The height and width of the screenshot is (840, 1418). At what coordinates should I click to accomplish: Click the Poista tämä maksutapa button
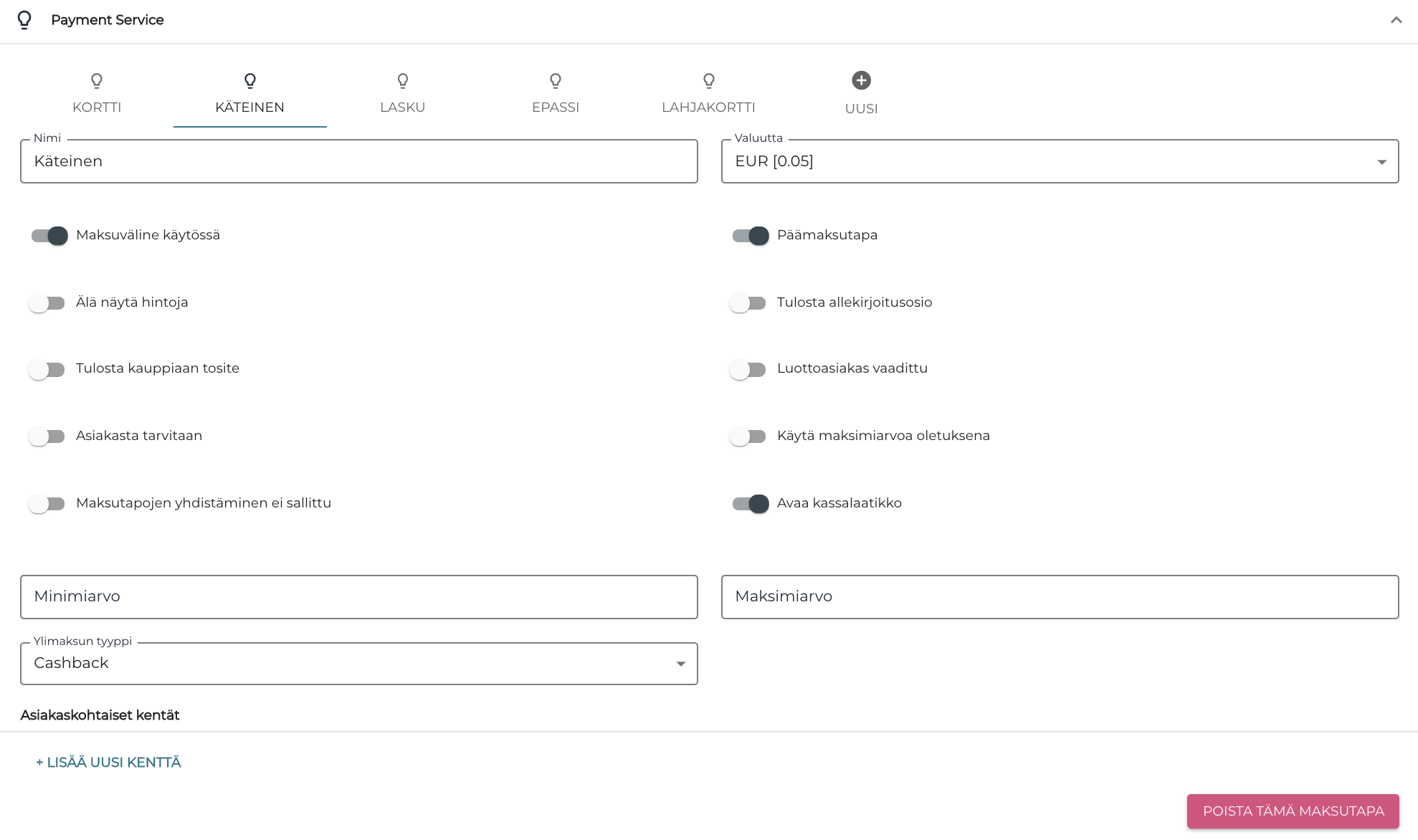click(1293, 811)
